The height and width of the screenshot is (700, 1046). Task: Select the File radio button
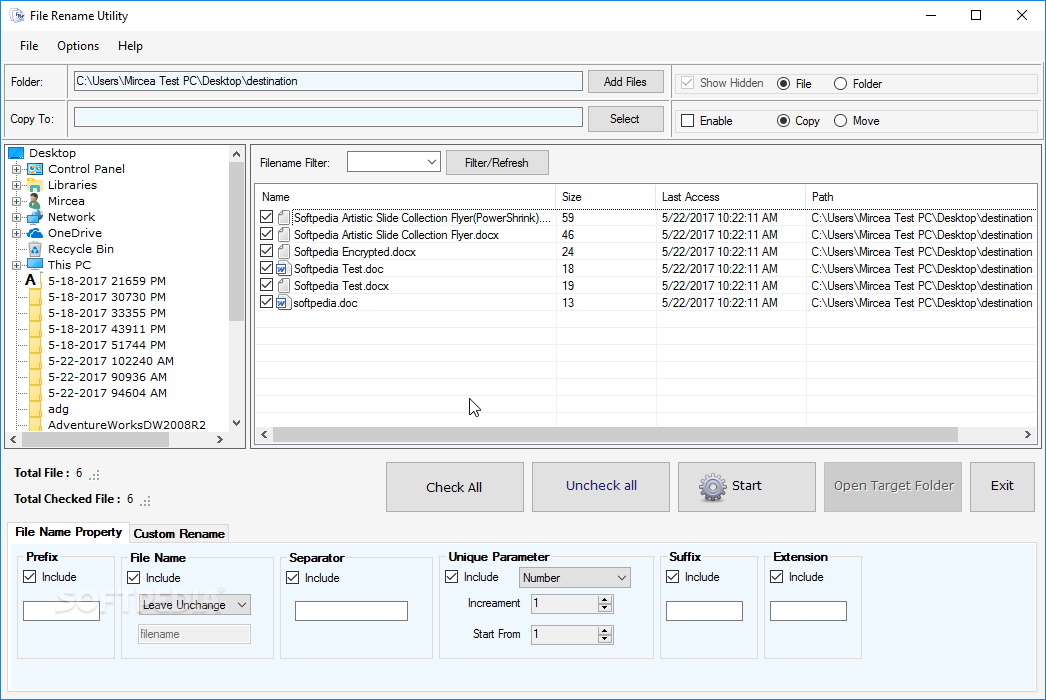(783, 83)
